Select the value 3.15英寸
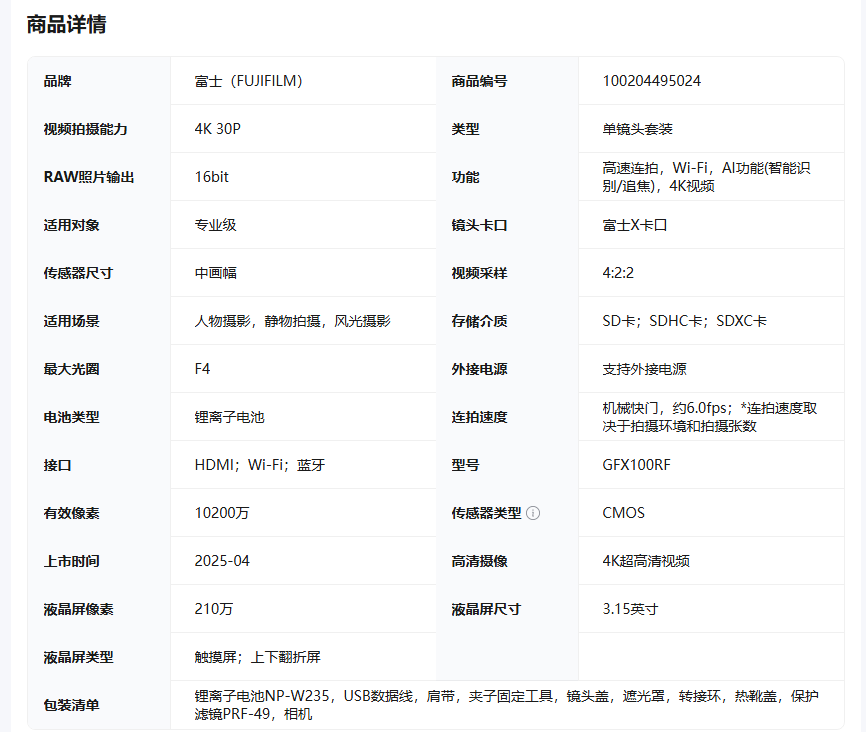The height and width of the screenshot is (732, 866). [630, 610]
